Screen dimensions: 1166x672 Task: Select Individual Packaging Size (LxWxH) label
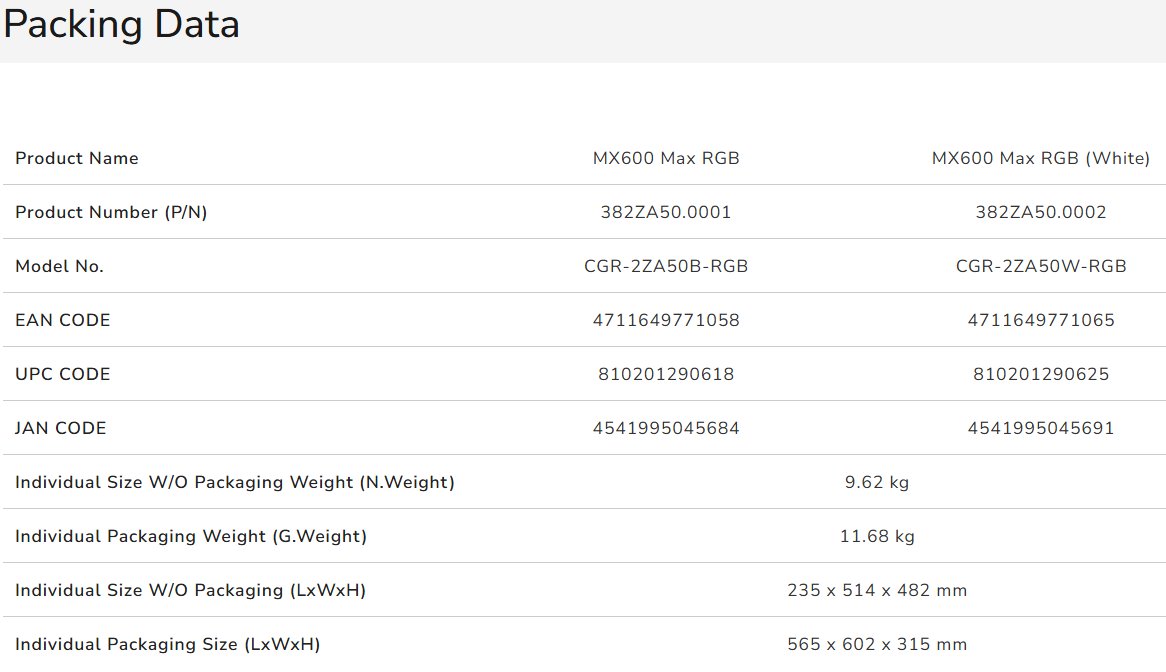(x=167, y=644)
